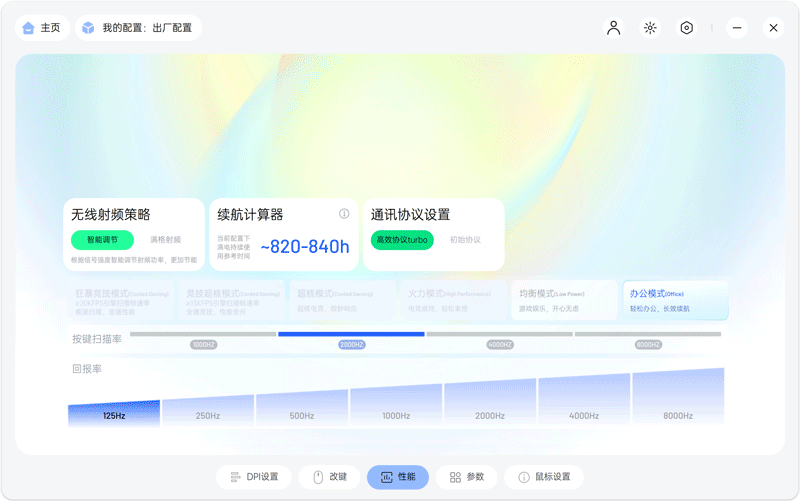Click the sun-shaped theme icon

(650, 28)
